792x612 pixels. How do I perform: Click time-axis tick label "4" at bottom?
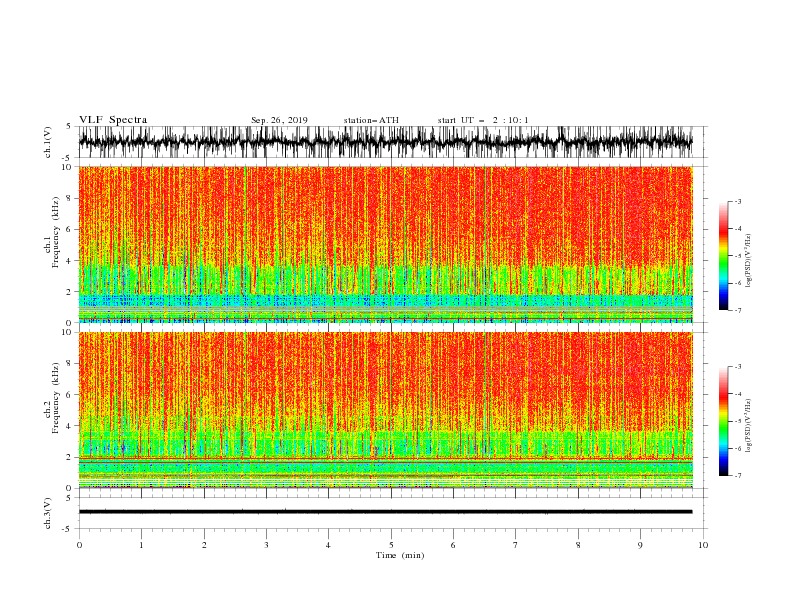coord(328,545)
